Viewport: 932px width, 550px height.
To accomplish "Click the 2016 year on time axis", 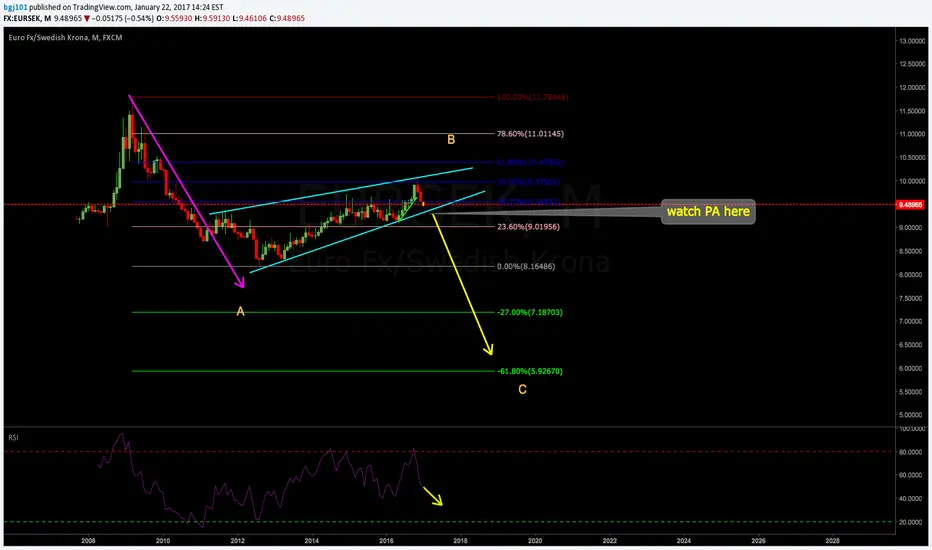I will tap(386, 540).
